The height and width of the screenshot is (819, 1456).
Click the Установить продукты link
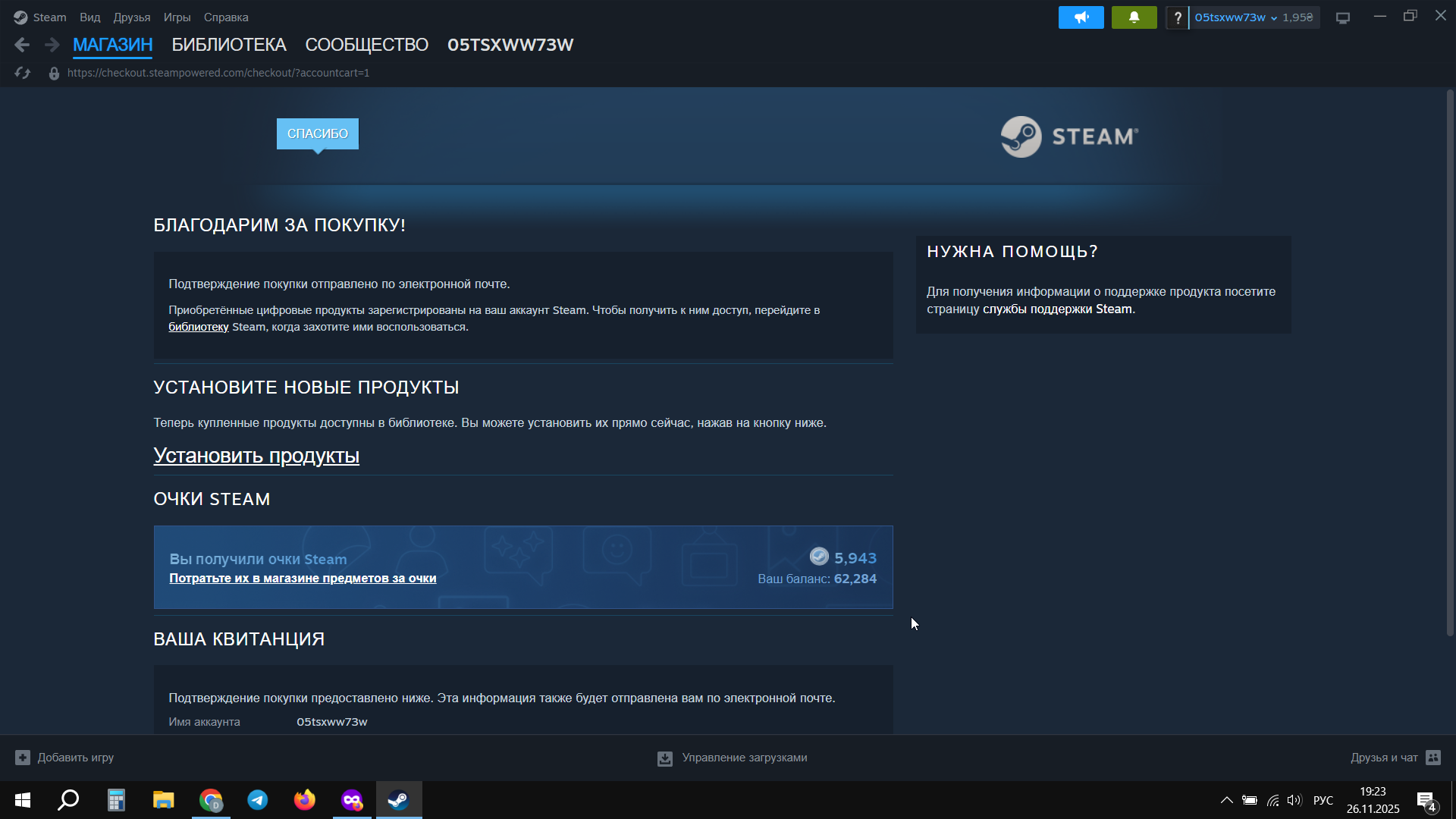click(x=256, y=456)
